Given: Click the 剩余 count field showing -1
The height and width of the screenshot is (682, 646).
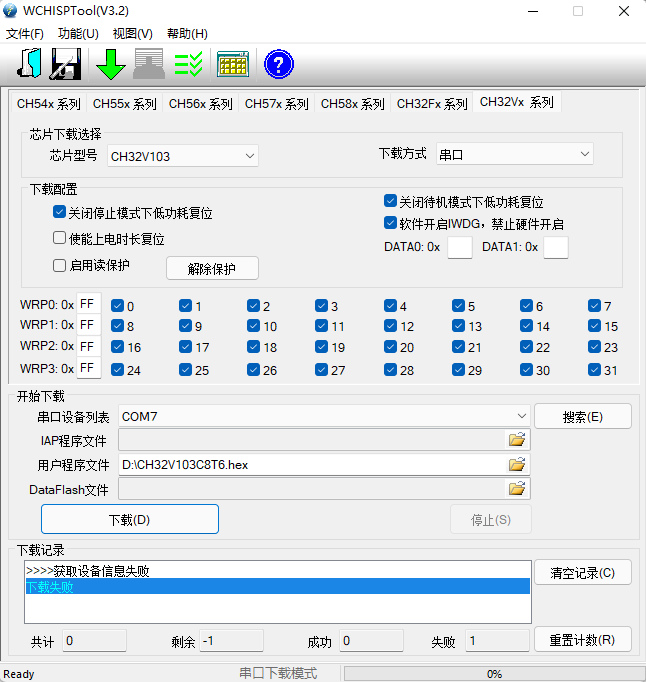Looking at the screenshot, I should click(x=231, y=641).
